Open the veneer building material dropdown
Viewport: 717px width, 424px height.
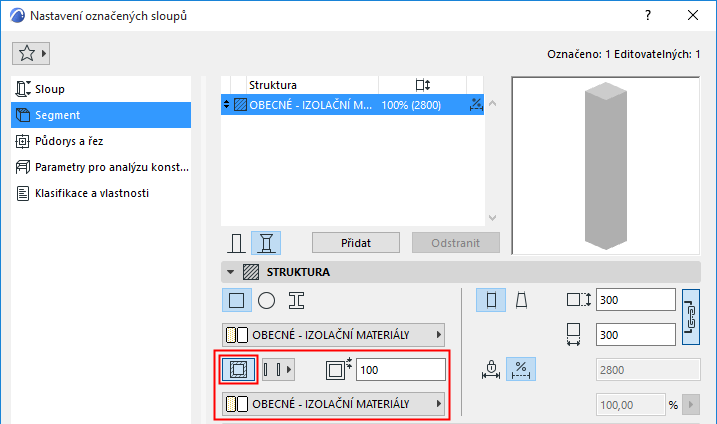pos(332,404)
